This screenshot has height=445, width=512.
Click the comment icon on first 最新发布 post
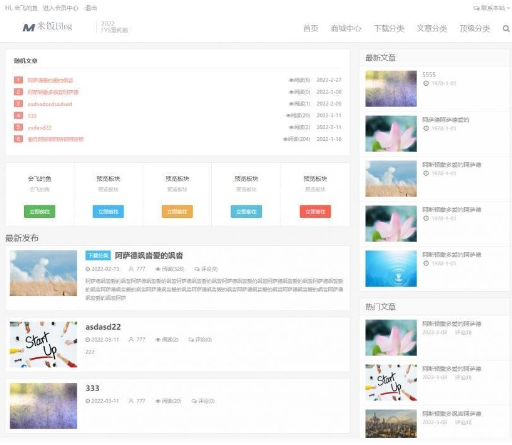[197, 269]
